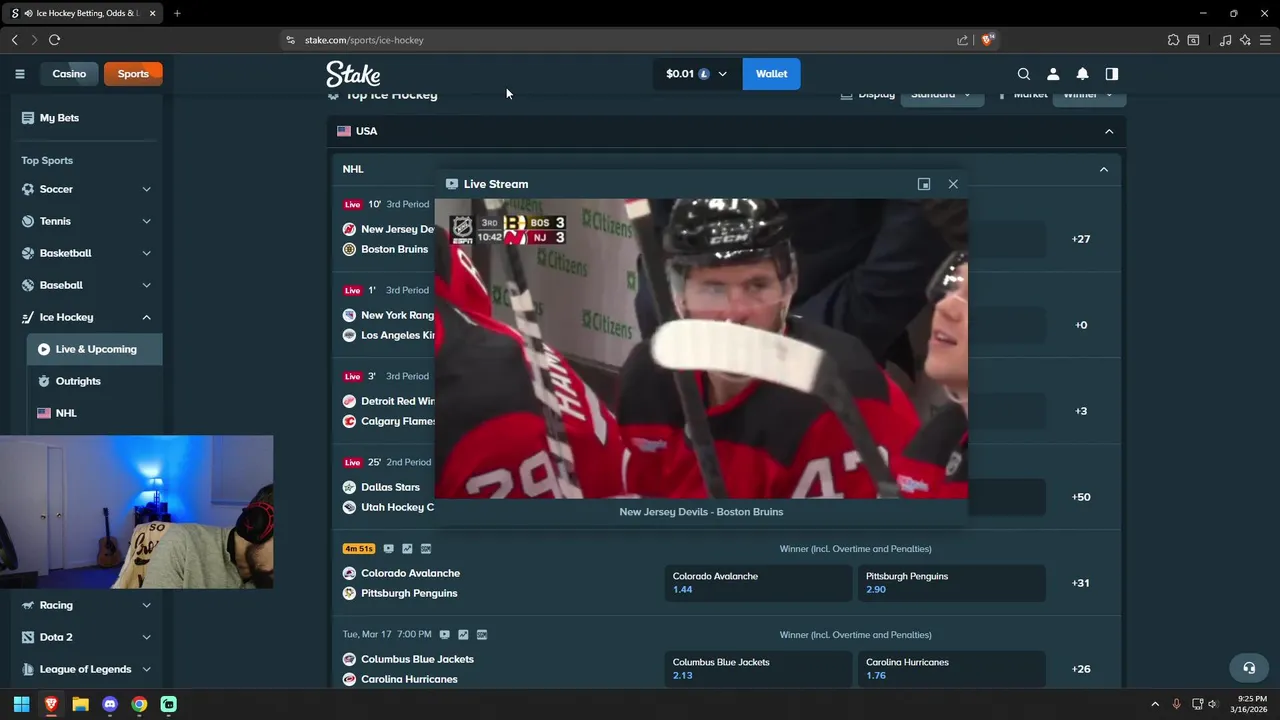This screenshot has width=1280, height=720.
Task: Toggle the bet slip side panel icon
Action: [1112, 74]
